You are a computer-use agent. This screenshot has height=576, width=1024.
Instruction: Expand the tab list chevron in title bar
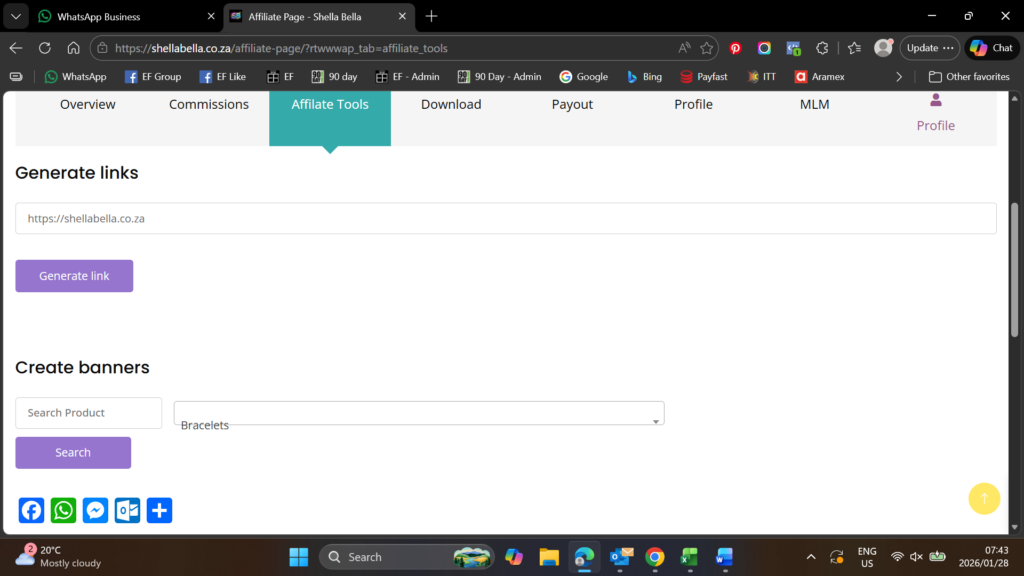point(16,17)
